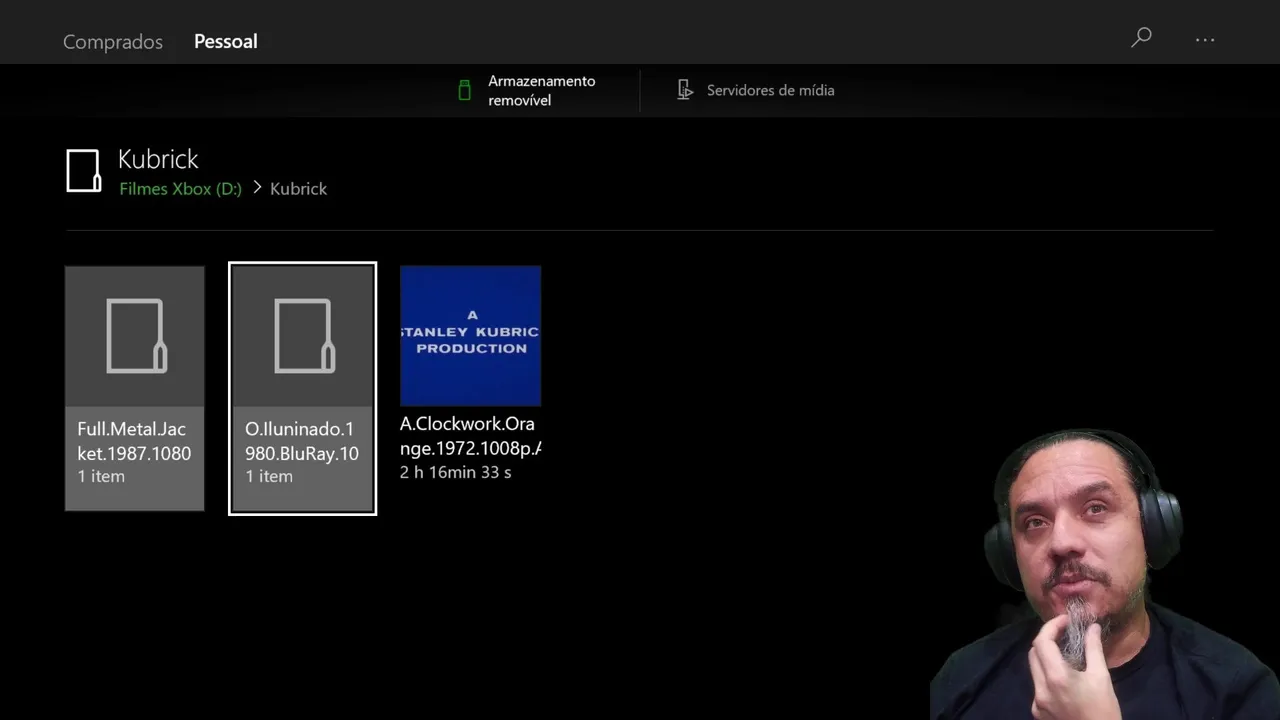Image resolution: width=1280 pixels, height=720 pixels.
Task: Click the breadcrumb chevron separator
Action: [257, 187]
